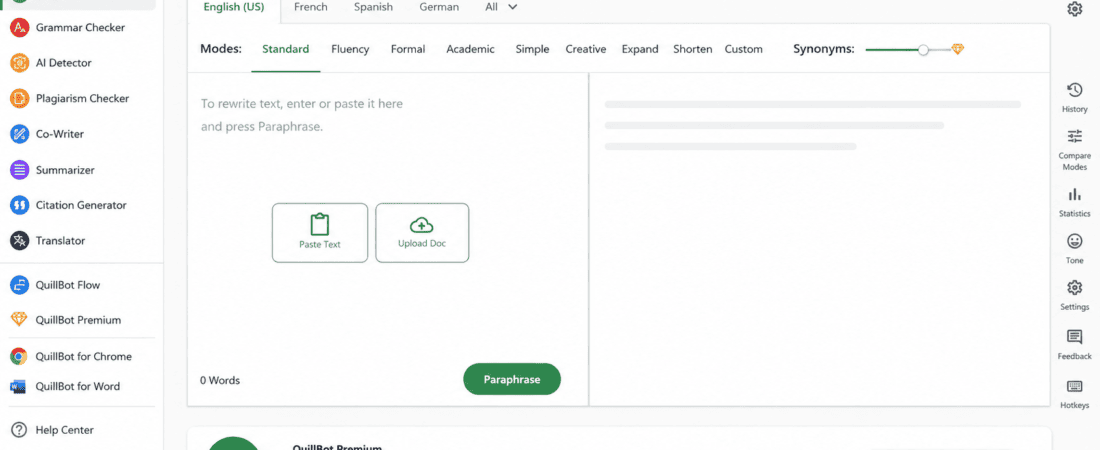Open the Help Center label link
1100x450 pixels.
tap(65, 430)
